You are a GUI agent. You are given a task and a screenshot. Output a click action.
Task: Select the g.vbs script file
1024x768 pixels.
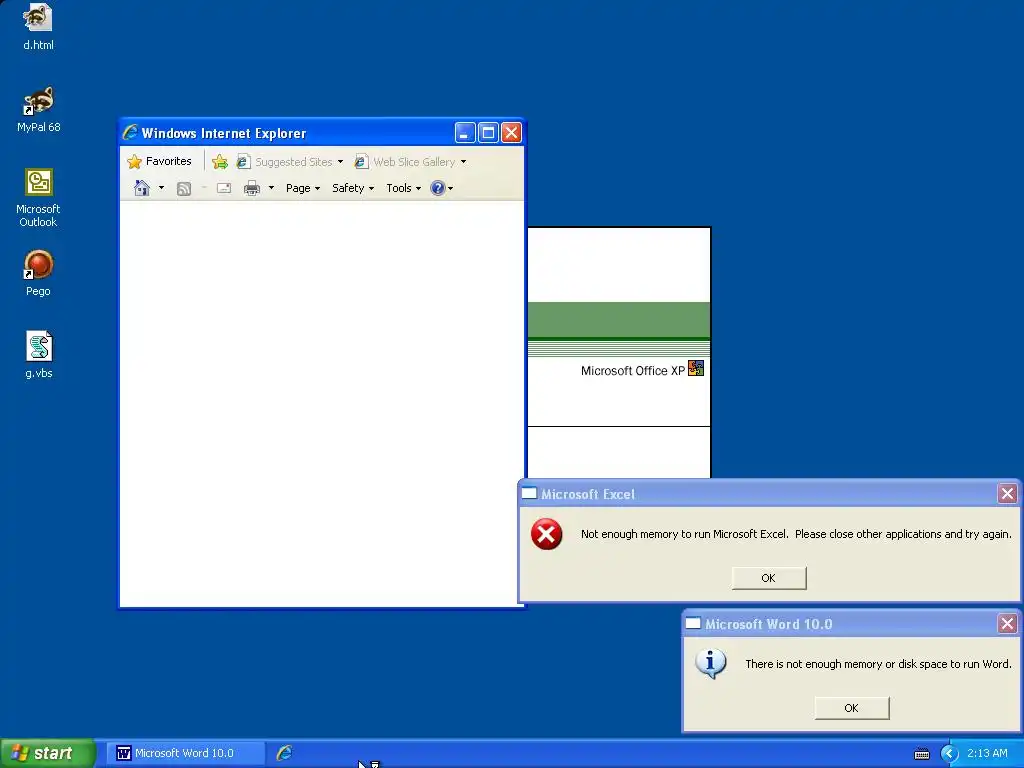pos(39,355)
